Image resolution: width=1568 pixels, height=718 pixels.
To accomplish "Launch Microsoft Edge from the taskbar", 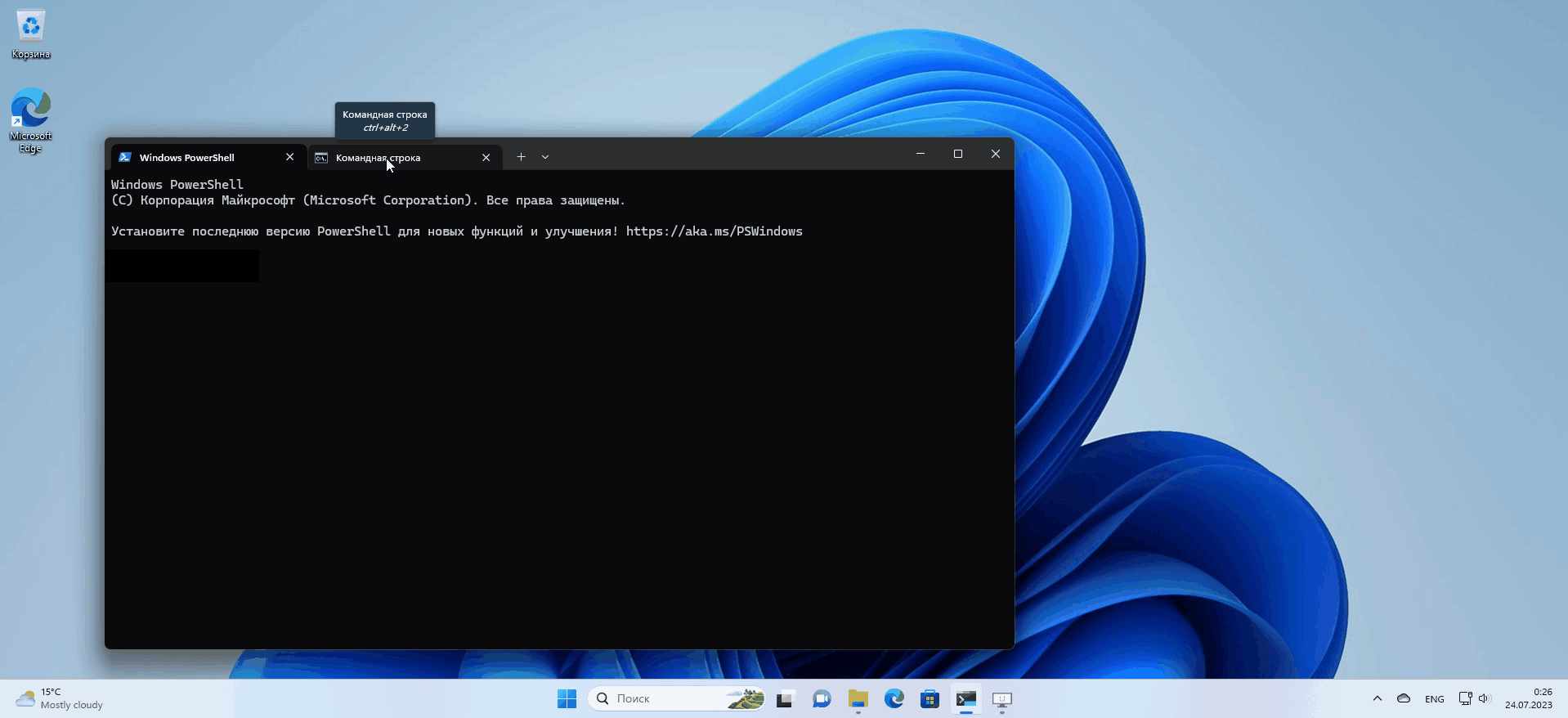I will pyautogui.click(x=894, y=698).
